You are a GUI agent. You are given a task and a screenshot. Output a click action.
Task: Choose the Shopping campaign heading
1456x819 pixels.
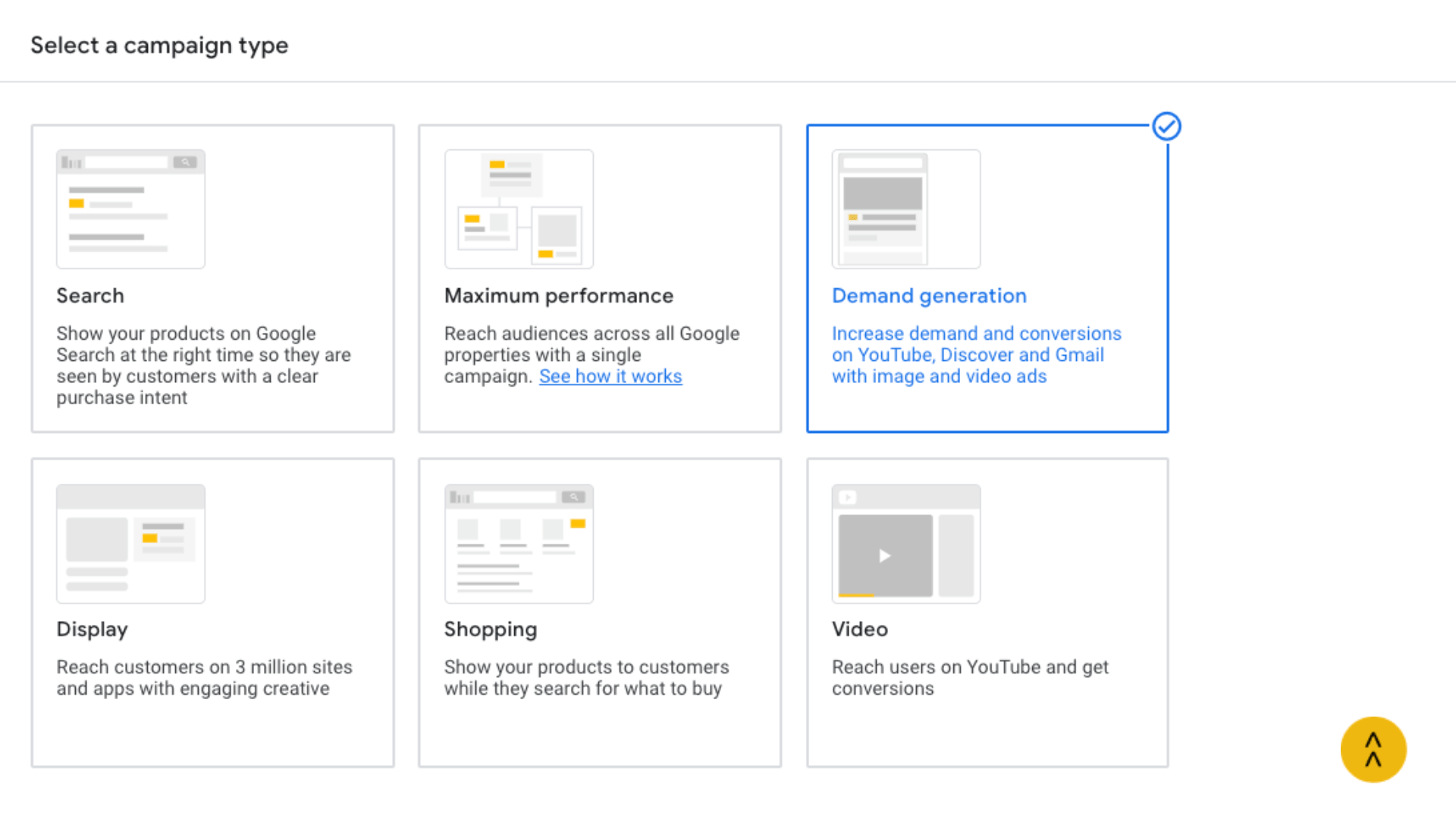491,629
